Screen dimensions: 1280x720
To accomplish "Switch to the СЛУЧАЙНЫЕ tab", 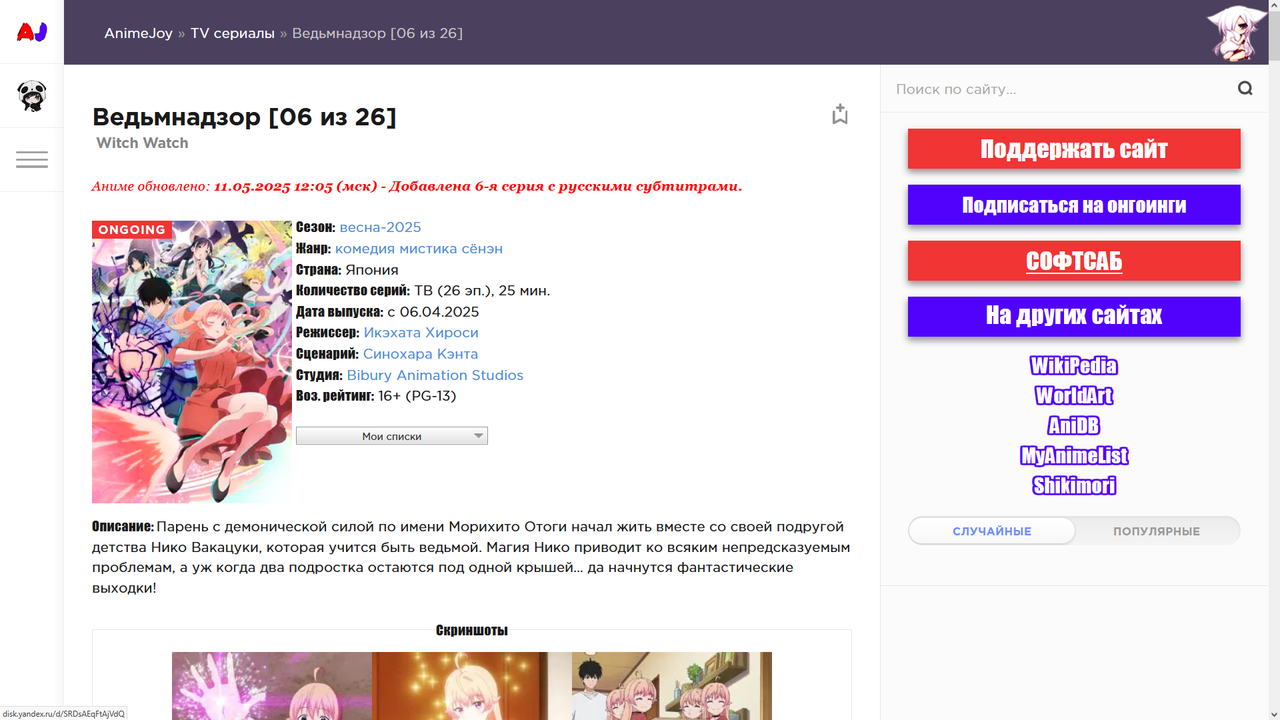I will pyautogui.click(x=992, y=531).
